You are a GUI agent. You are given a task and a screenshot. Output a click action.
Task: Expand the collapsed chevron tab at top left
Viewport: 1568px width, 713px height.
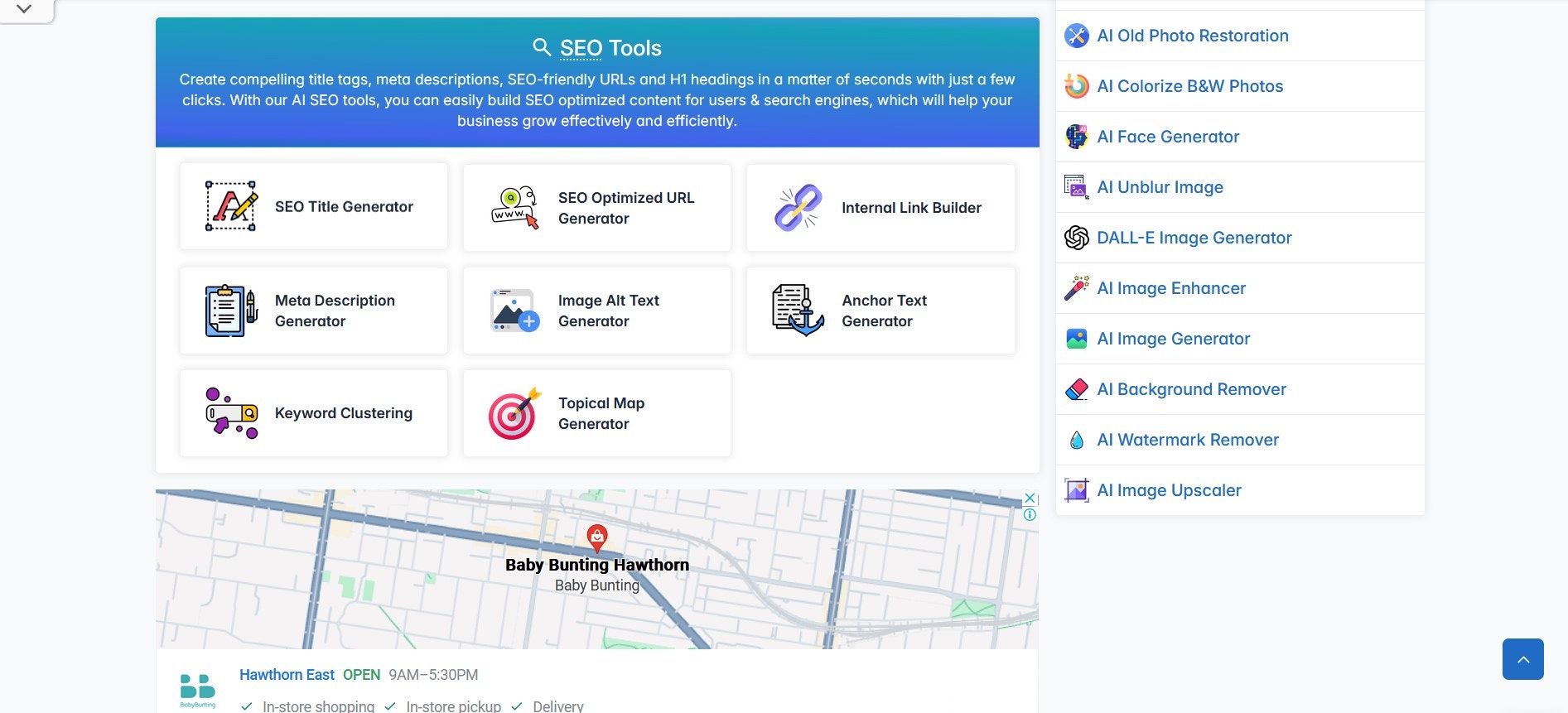[25, 10]
